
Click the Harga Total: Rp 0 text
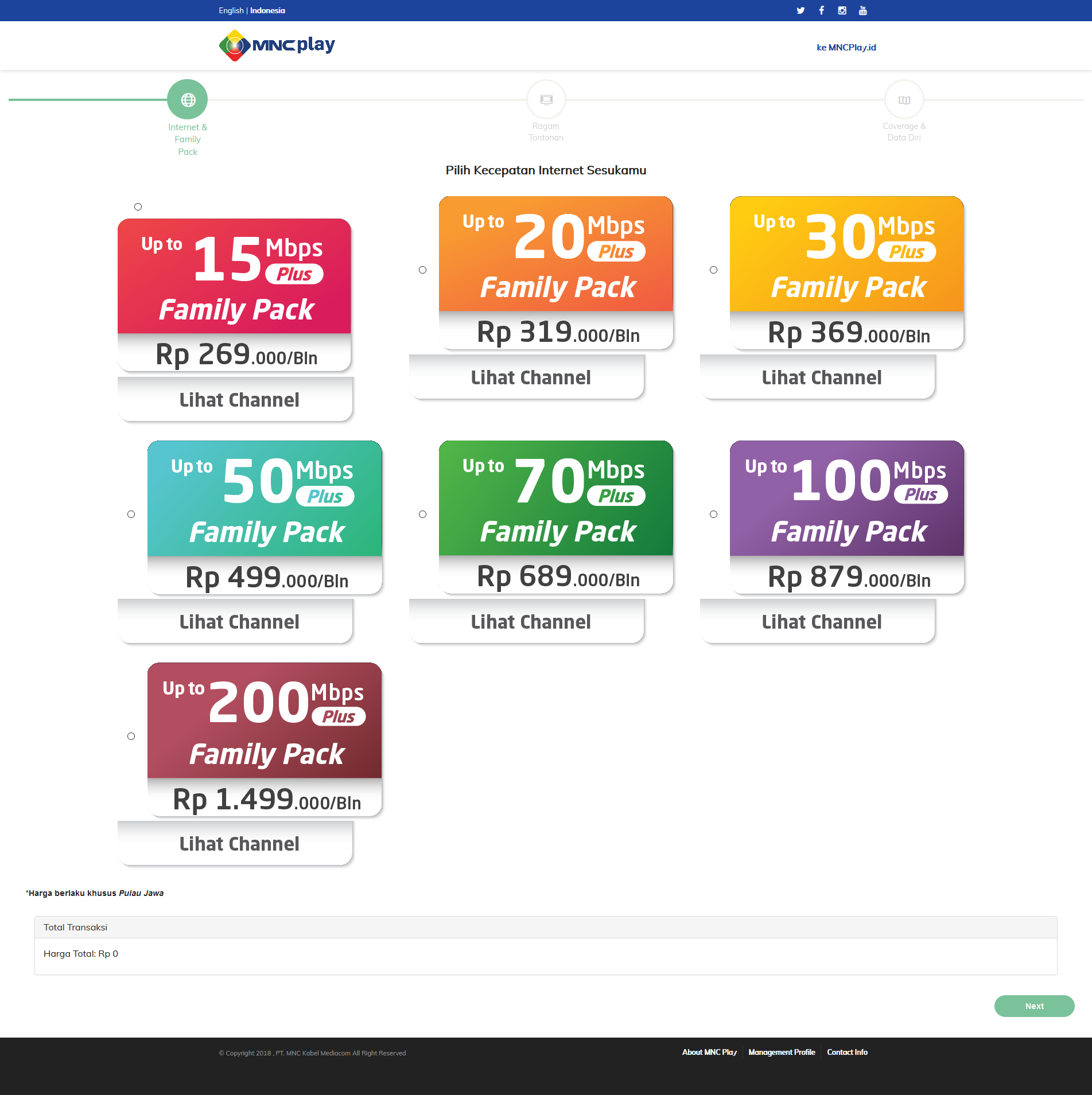click(81, 953)
